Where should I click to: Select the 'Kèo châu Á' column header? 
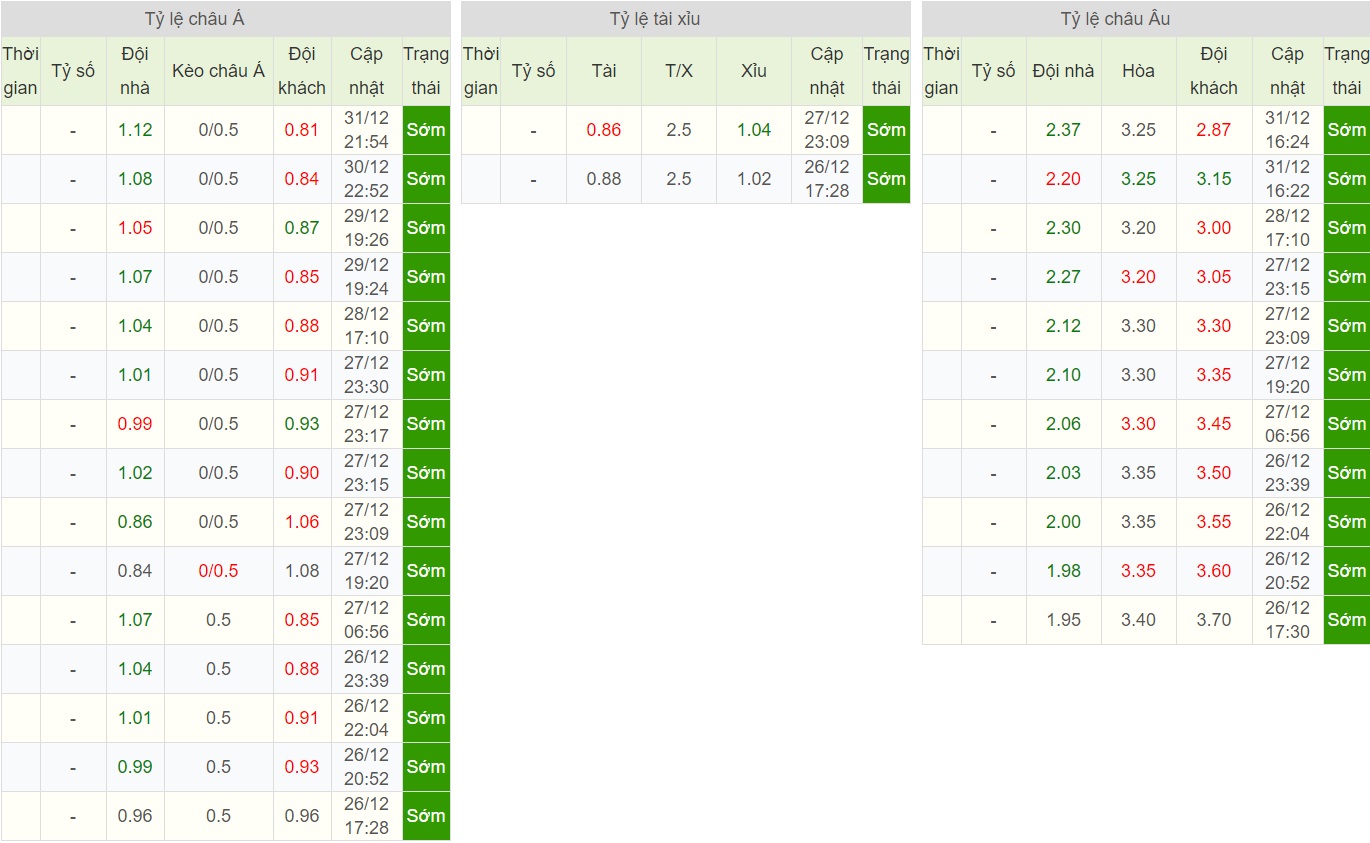(219, 71)
